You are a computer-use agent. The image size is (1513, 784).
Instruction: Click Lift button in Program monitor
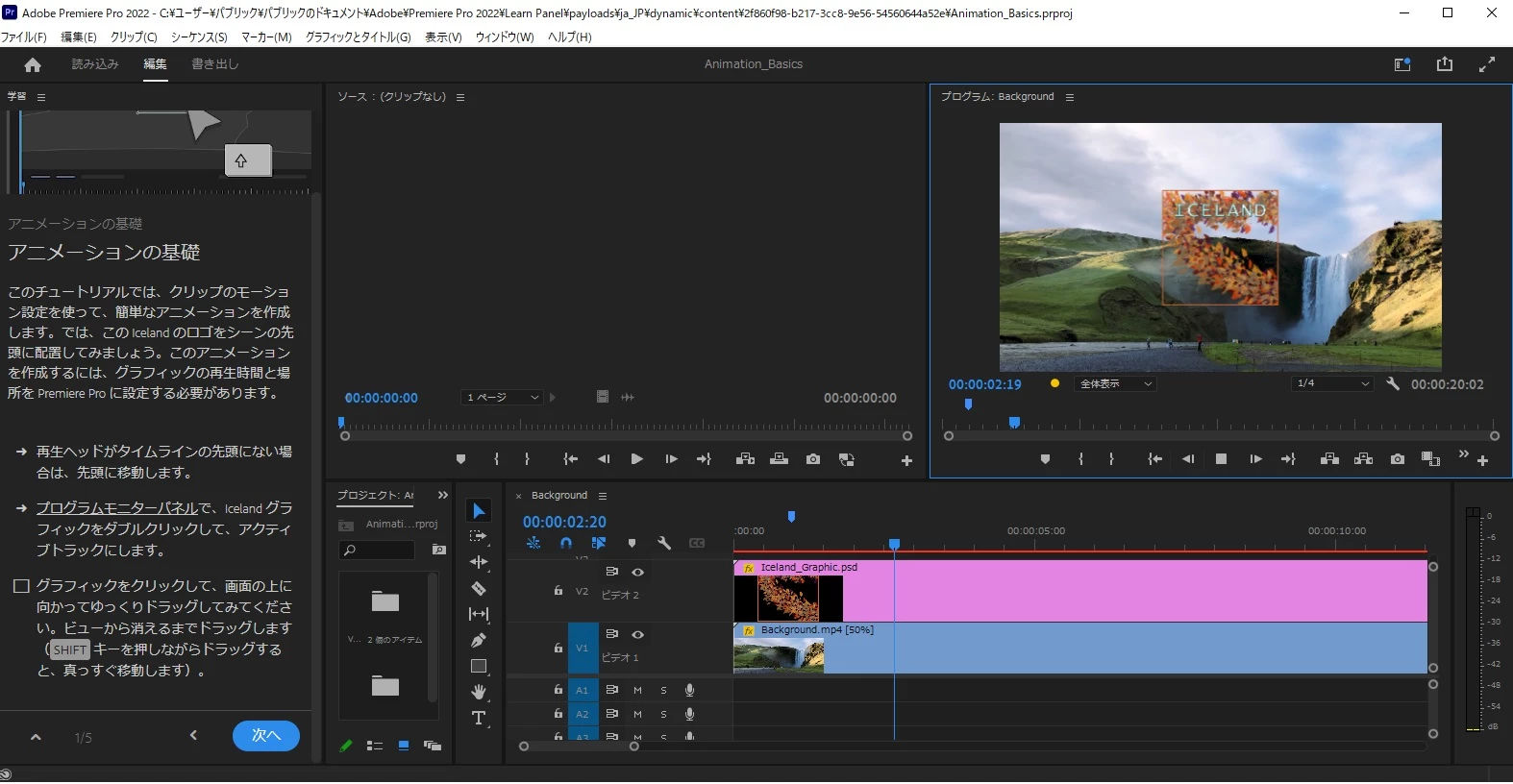pos(1330,459)
